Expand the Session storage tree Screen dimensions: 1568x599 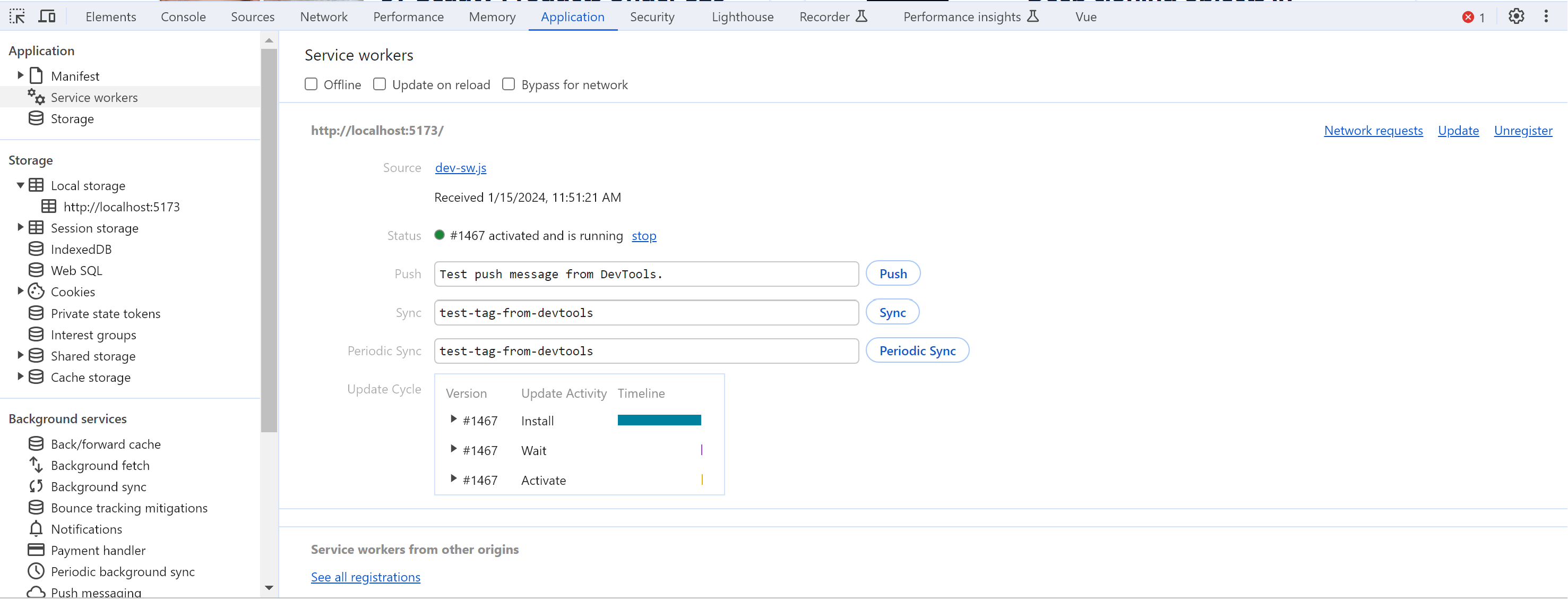[x=20, y=227]
